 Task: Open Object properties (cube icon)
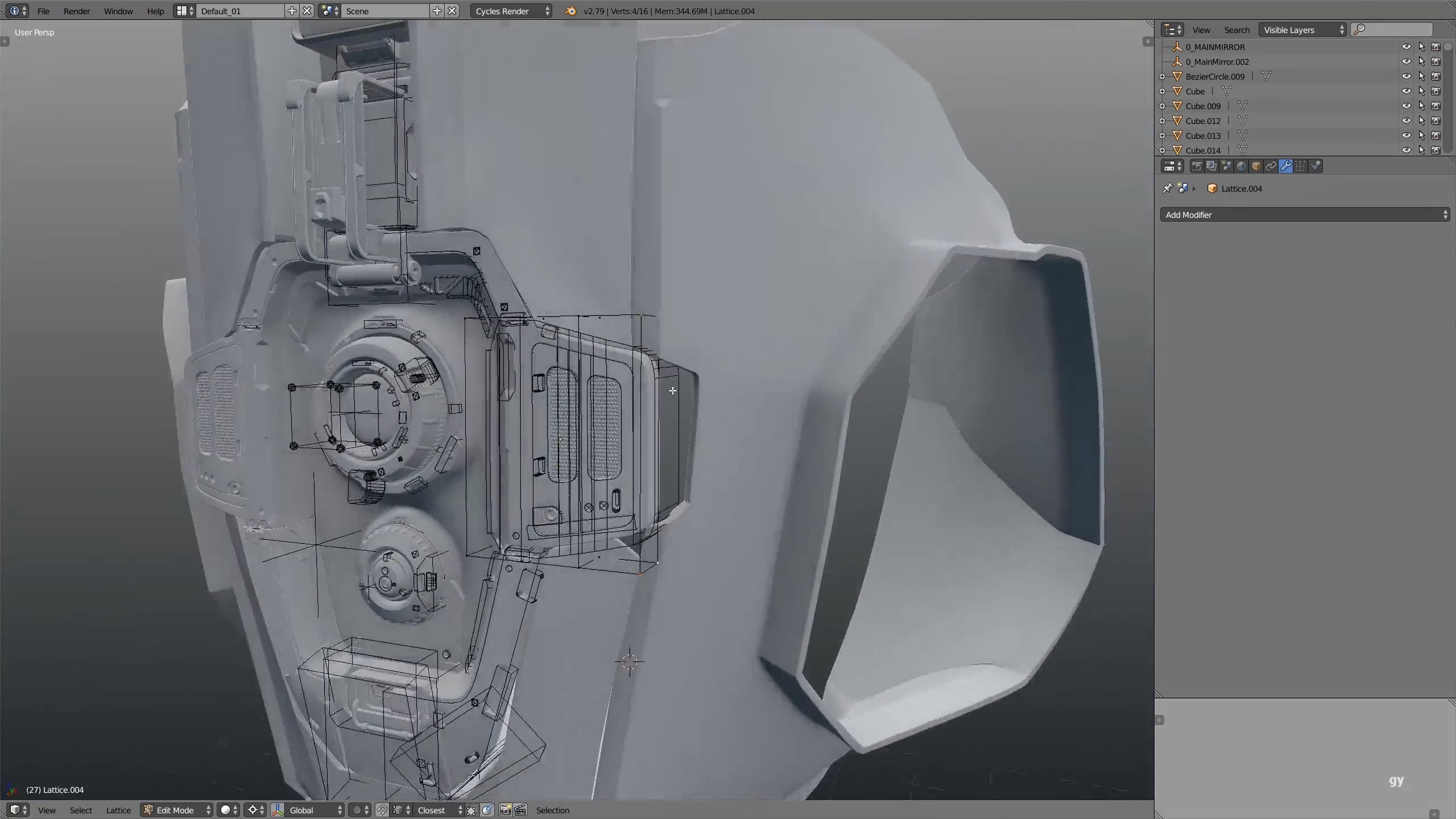pyautogui.click(x=1256, y=166)
